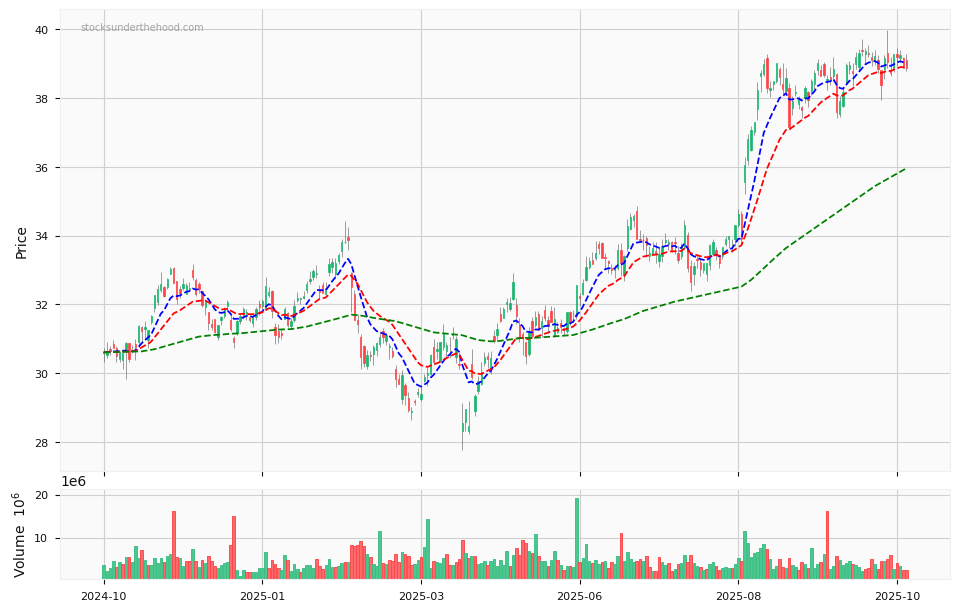Select the 2025-03 date label
The width and height of the screenshot is (960, 611).
pyautogui.click(x=421, y=596)
